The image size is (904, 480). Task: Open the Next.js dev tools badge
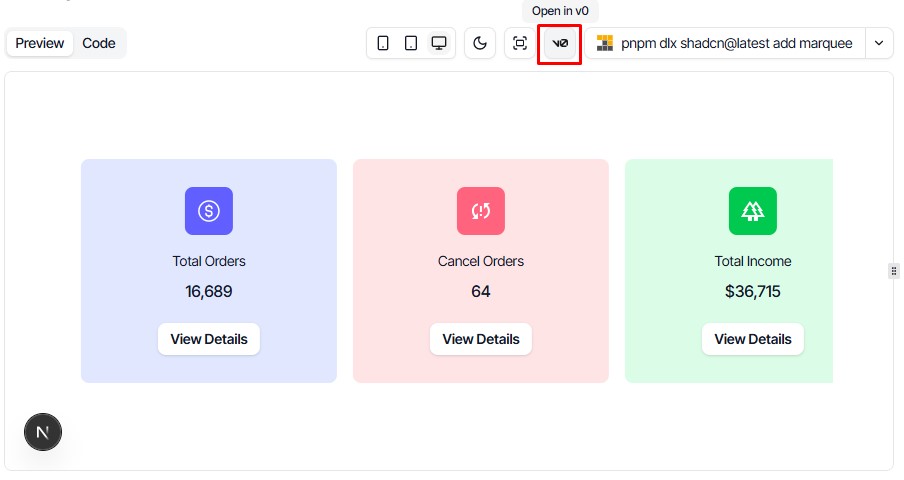point(43,432)
